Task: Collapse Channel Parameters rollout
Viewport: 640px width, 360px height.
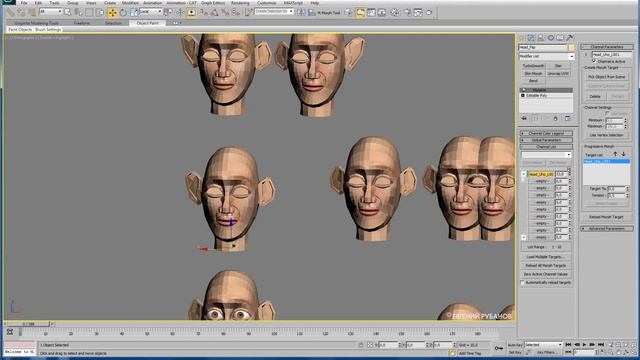Action: pos(607,47)
